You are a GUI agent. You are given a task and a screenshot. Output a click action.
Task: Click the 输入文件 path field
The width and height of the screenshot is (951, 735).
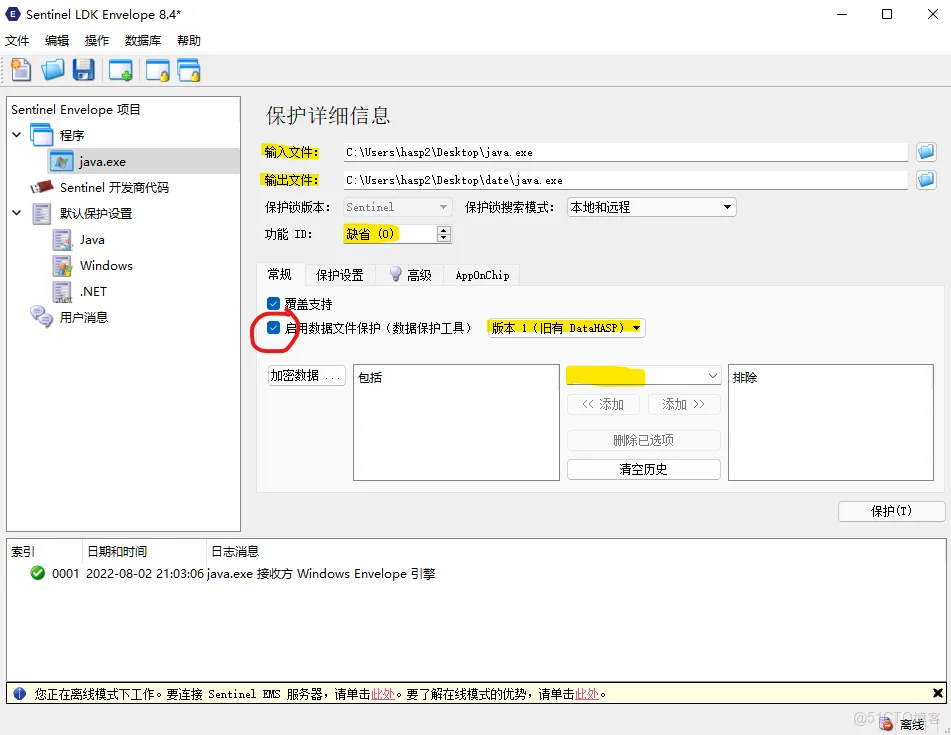(x=624, y=152)
